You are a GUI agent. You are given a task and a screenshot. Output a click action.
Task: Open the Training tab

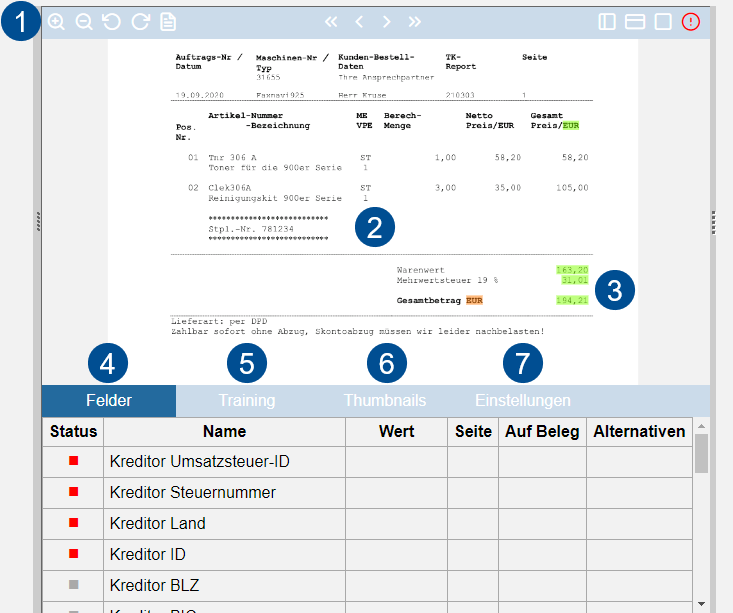(x=247, y=401)
